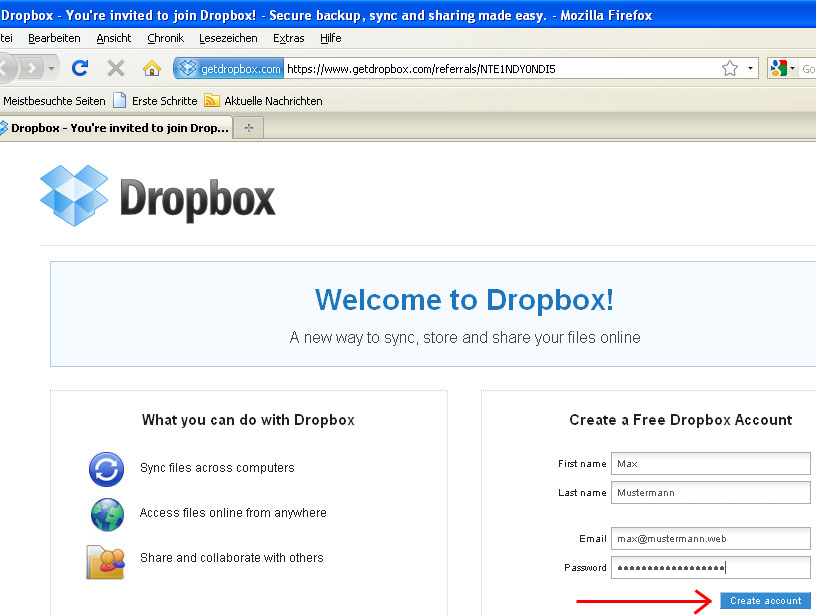The width and height of the screenshot is (816, 616).
Task: Focus the First name field
Action: click(711, 464)
